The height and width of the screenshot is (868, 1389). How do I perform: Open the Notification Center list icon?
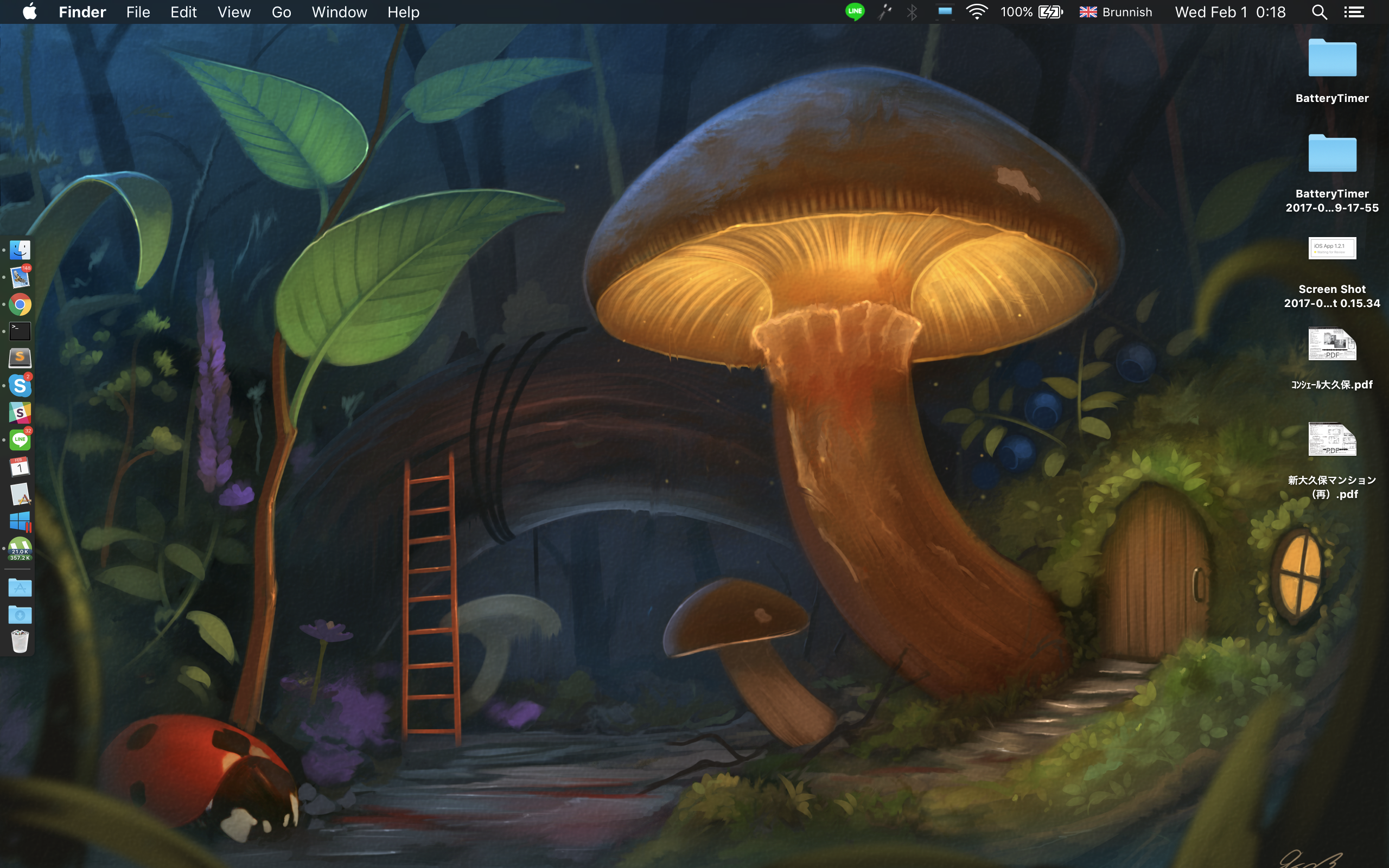(x=1354, y=12)
